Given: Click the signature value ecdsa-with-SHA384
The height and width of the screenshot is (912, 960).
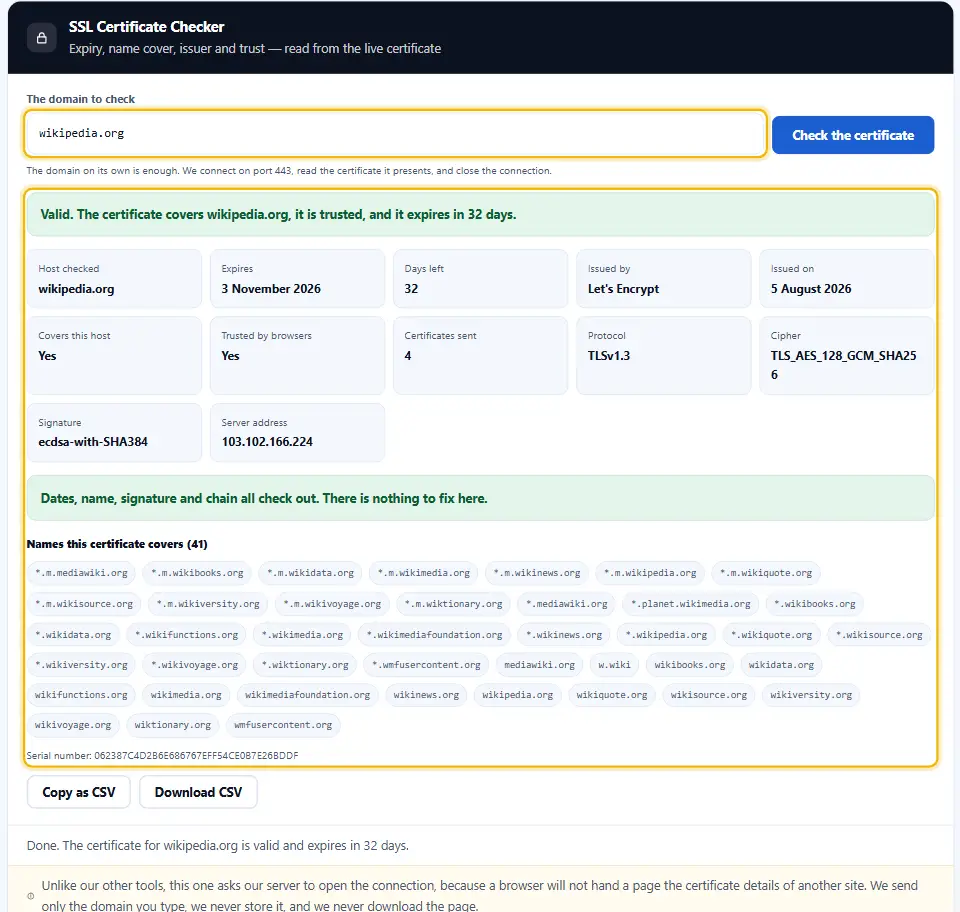Looking at the screenshot, I should (92, 442).
